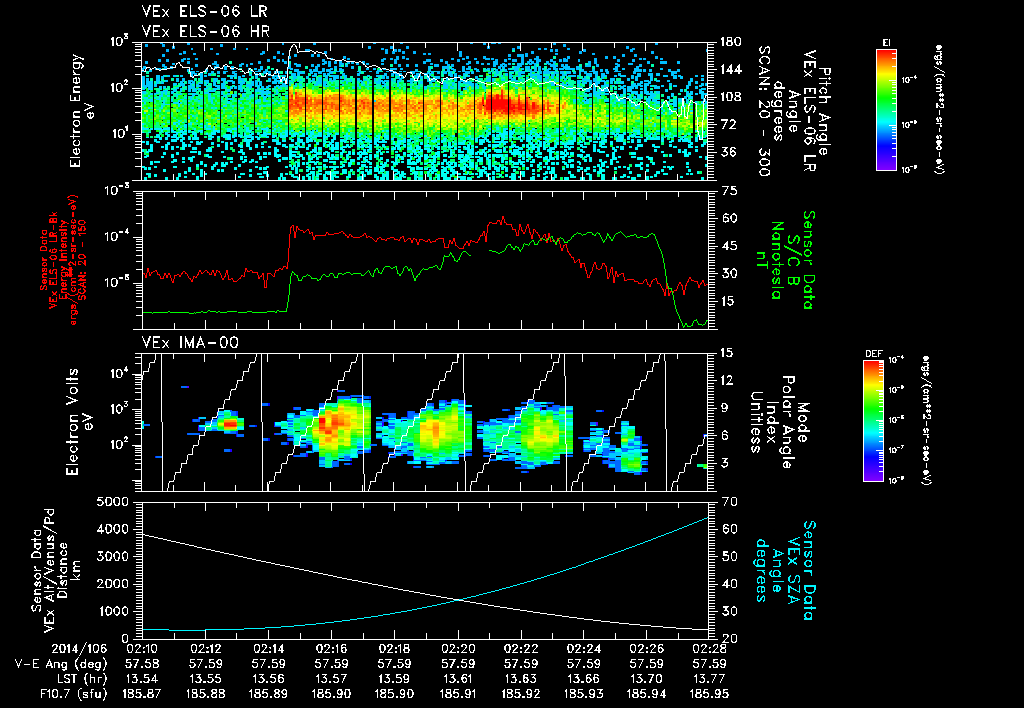Click the 'SCAN: 20 - 300' label

click(x=763, y=111)
